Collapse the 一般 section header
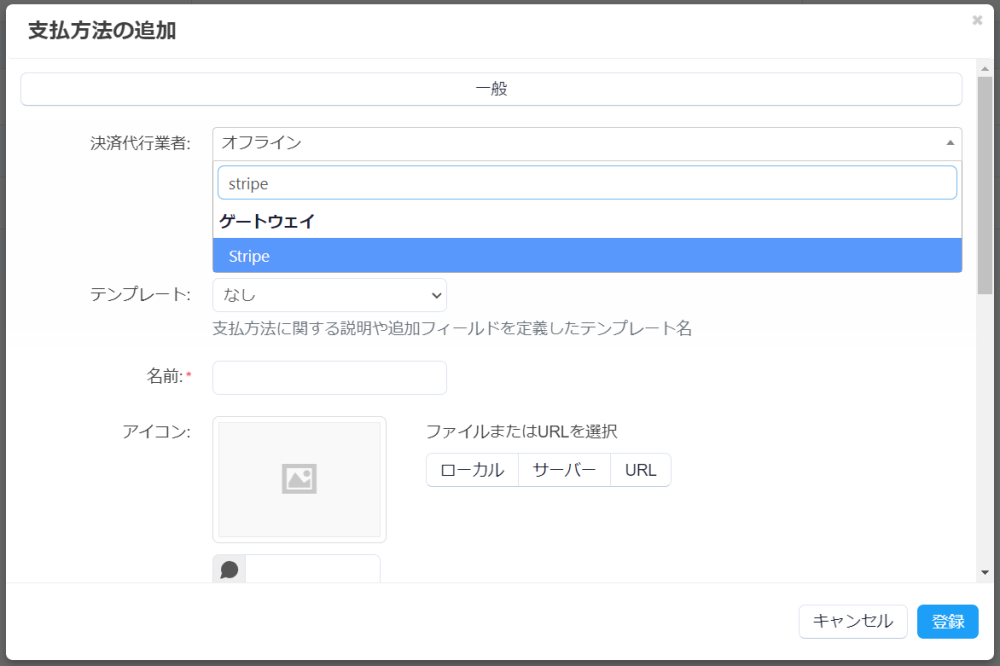This screenshot has height=666, width=1000. (491, 89)
